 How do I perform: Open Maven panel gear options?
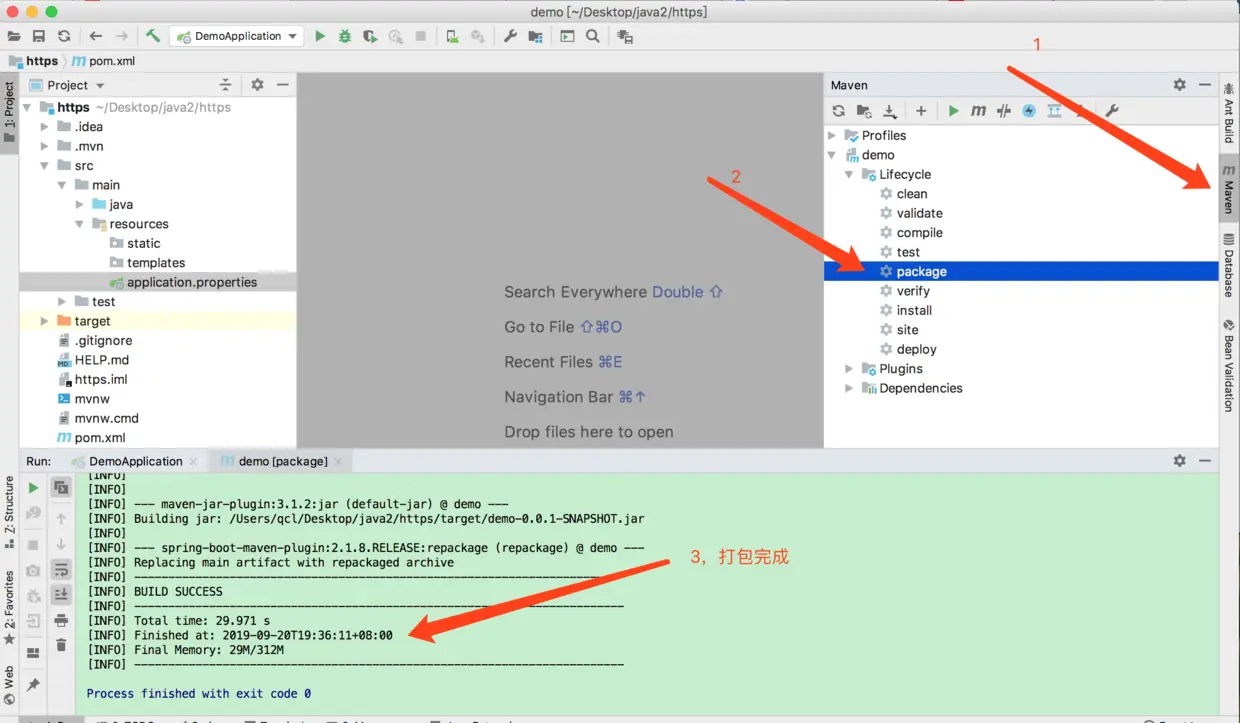(x=1180, y=85)
